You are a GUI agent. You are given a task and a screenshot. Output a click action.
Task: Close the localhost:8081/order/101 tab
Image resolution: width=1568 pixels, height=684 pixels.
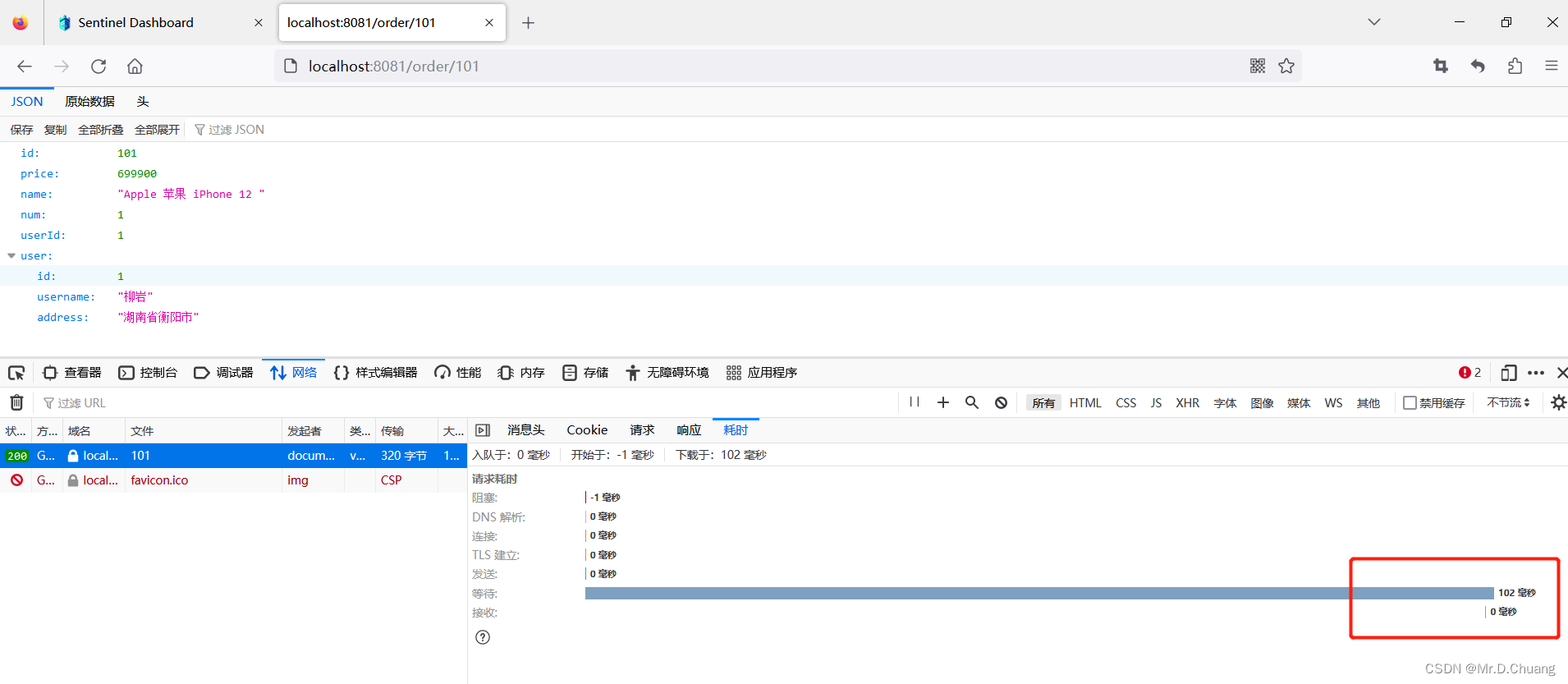coord(489,23)
